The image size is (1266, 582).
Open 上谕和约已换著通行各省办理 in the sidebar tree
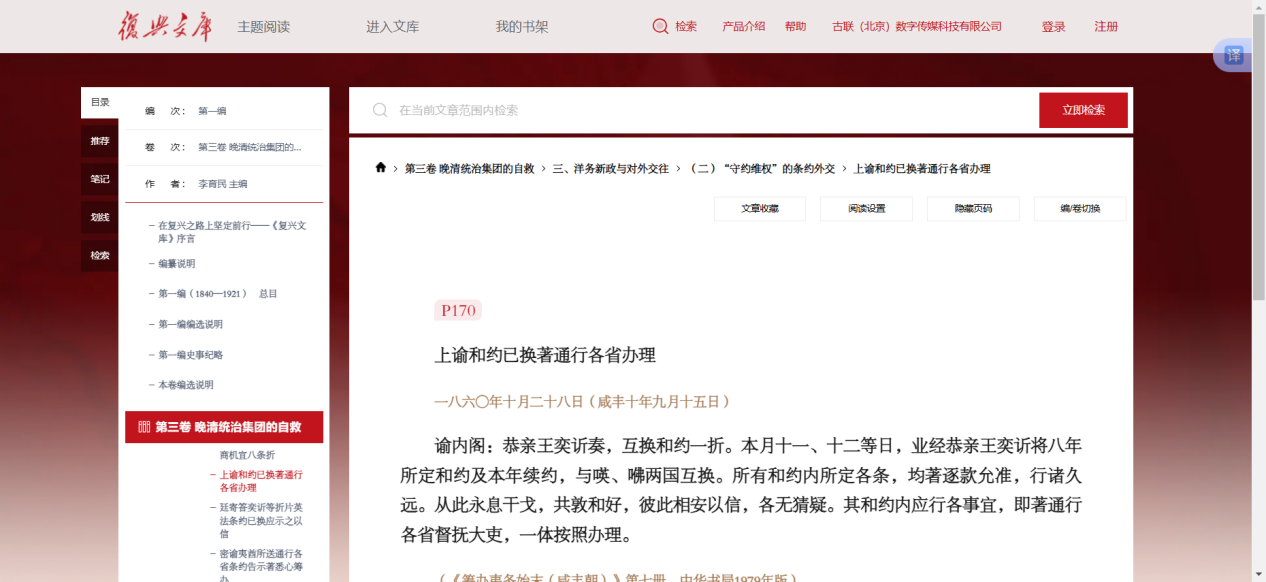click(x=260, y=481)
